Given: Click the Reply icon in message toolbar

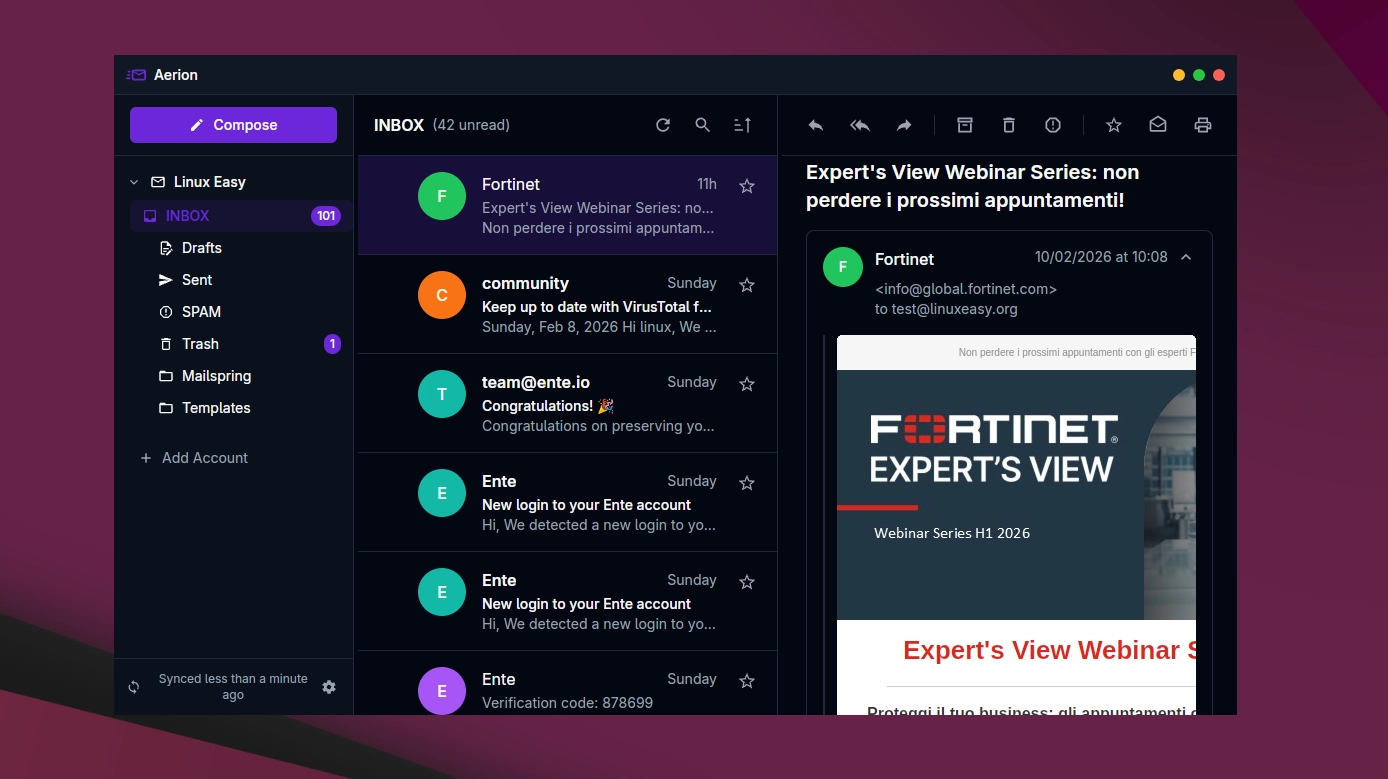Looking at the screenshot, I should coord(815,125).
